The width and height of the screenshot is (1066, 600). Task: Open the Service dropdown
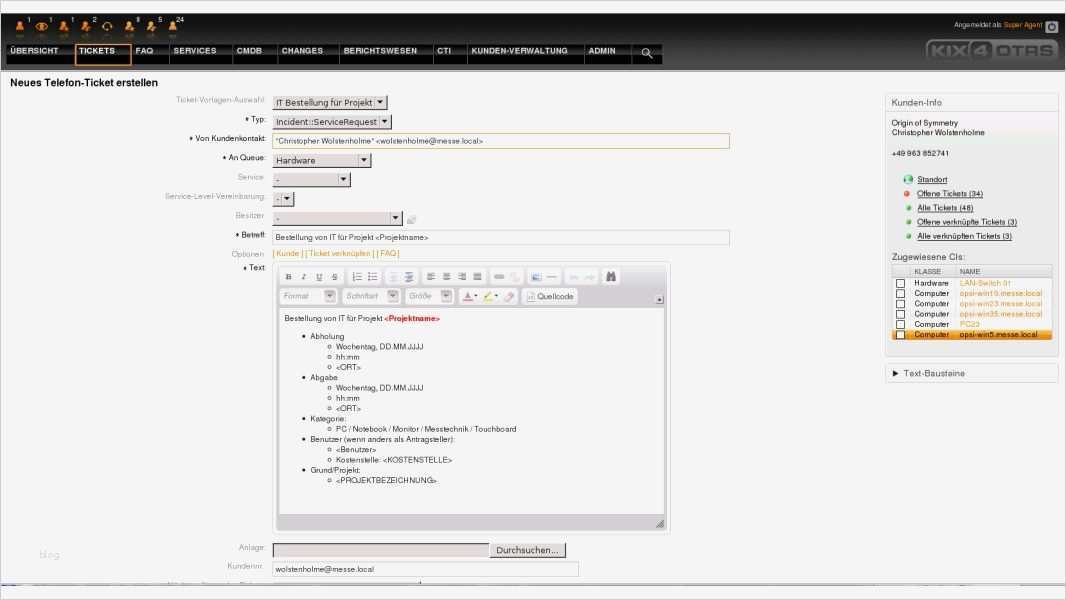tap(311, 179)
